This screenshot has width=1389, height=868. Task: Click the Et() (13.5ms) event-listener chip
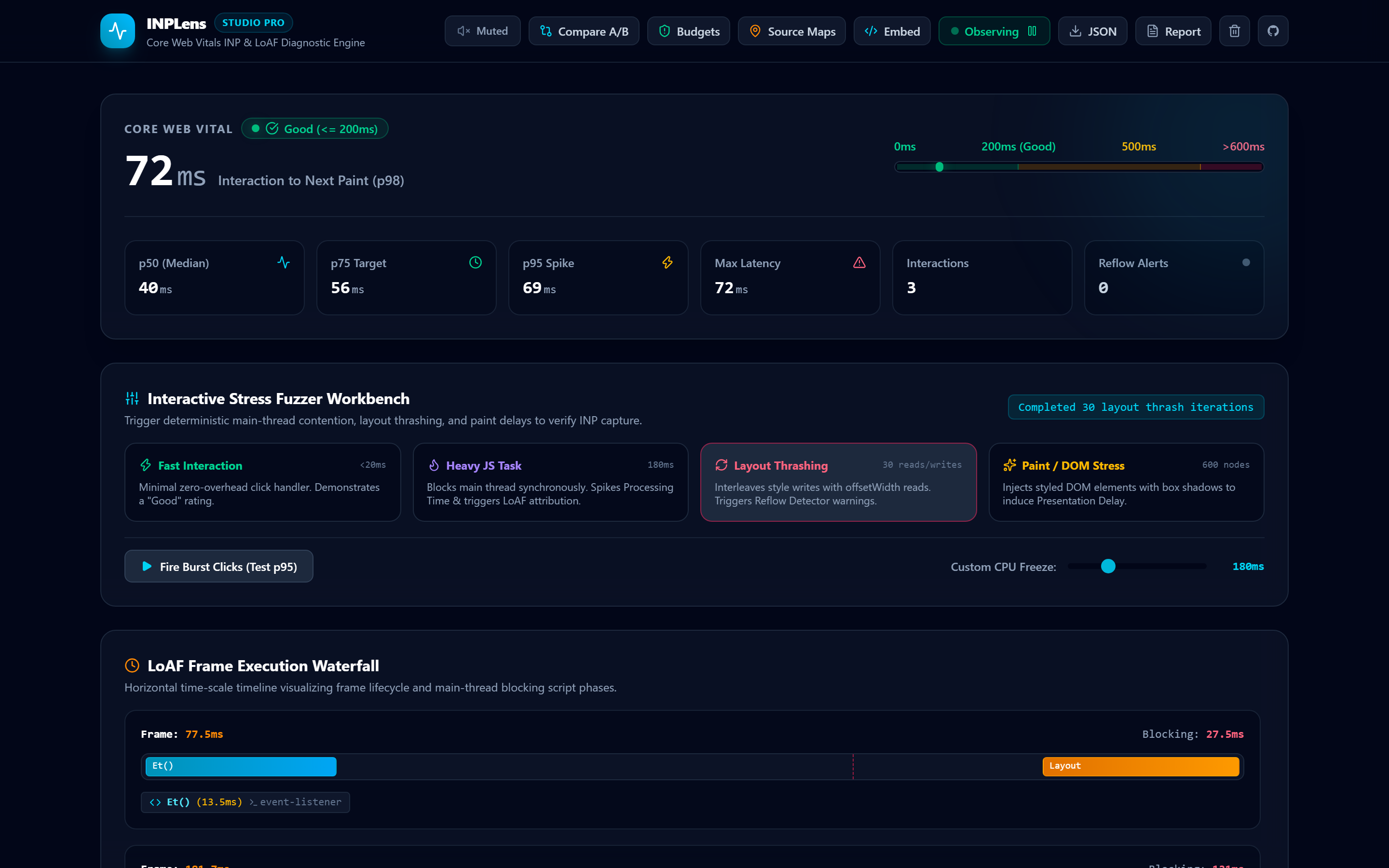click(245, 802)
